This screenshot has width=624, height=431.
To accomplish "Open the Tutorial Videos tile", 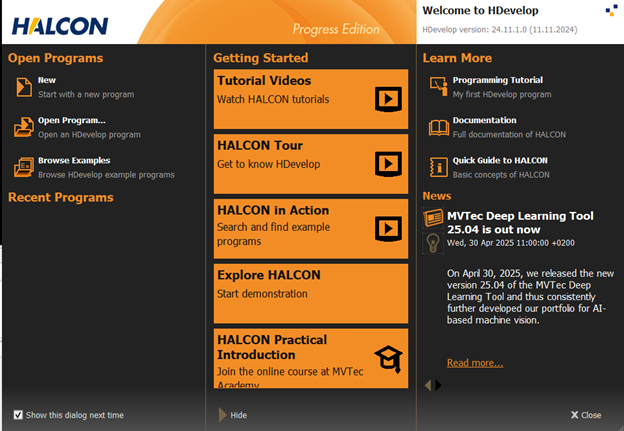I will 311,99.
